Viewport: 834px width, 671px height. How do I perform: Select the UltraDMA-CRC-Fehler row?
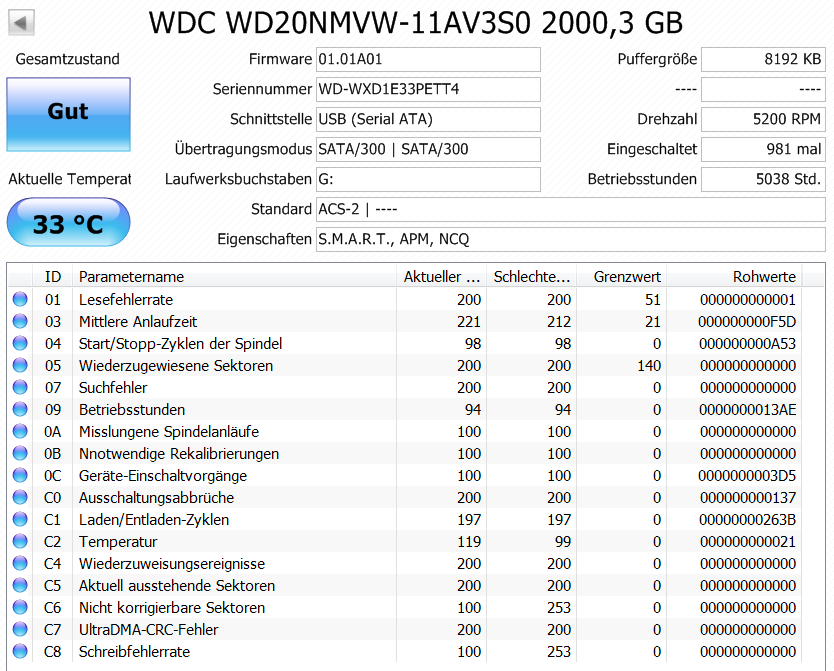(x=406, y=630)
